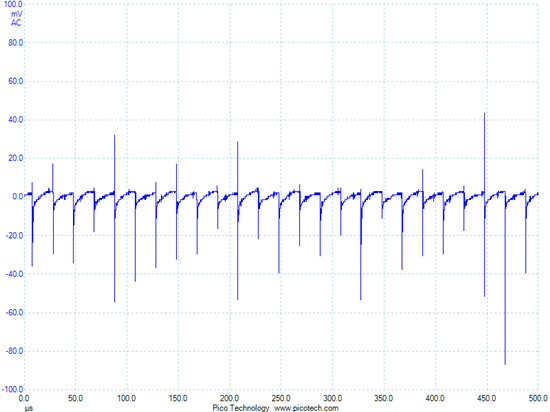Click the -100.0 bottom voltage label

click(x=13, y=390)
